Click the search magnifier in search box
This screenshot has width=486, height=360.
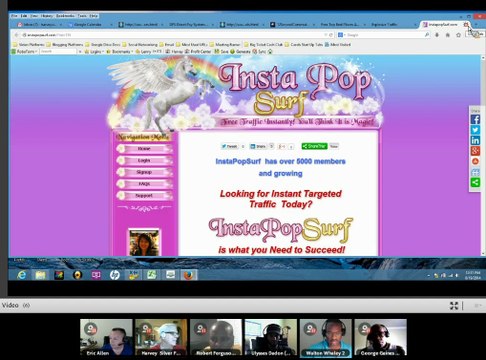pyautogui.click(x=427, y=35)
